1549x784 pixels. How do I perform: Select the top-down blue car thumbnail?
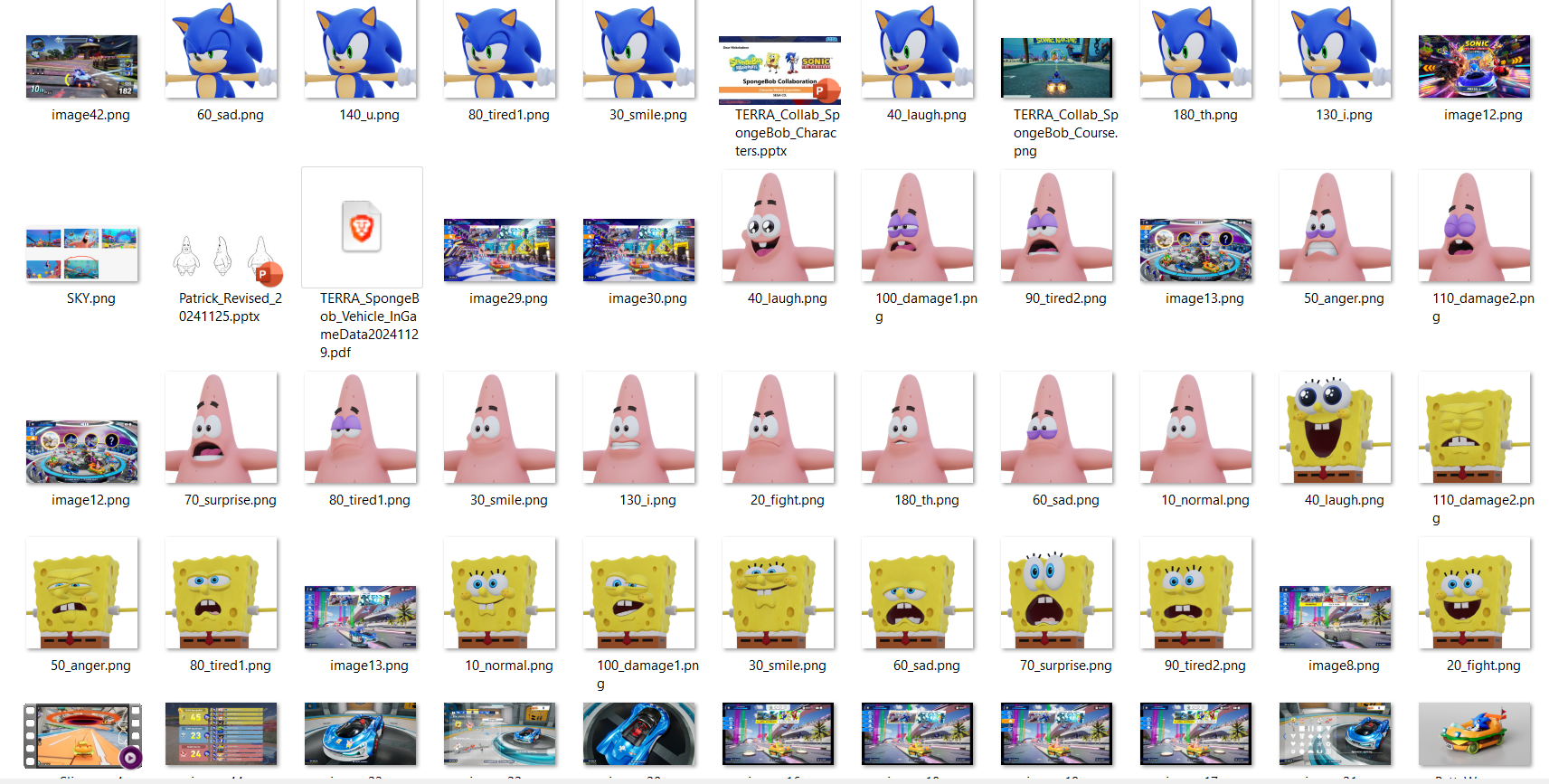(639, 734)
